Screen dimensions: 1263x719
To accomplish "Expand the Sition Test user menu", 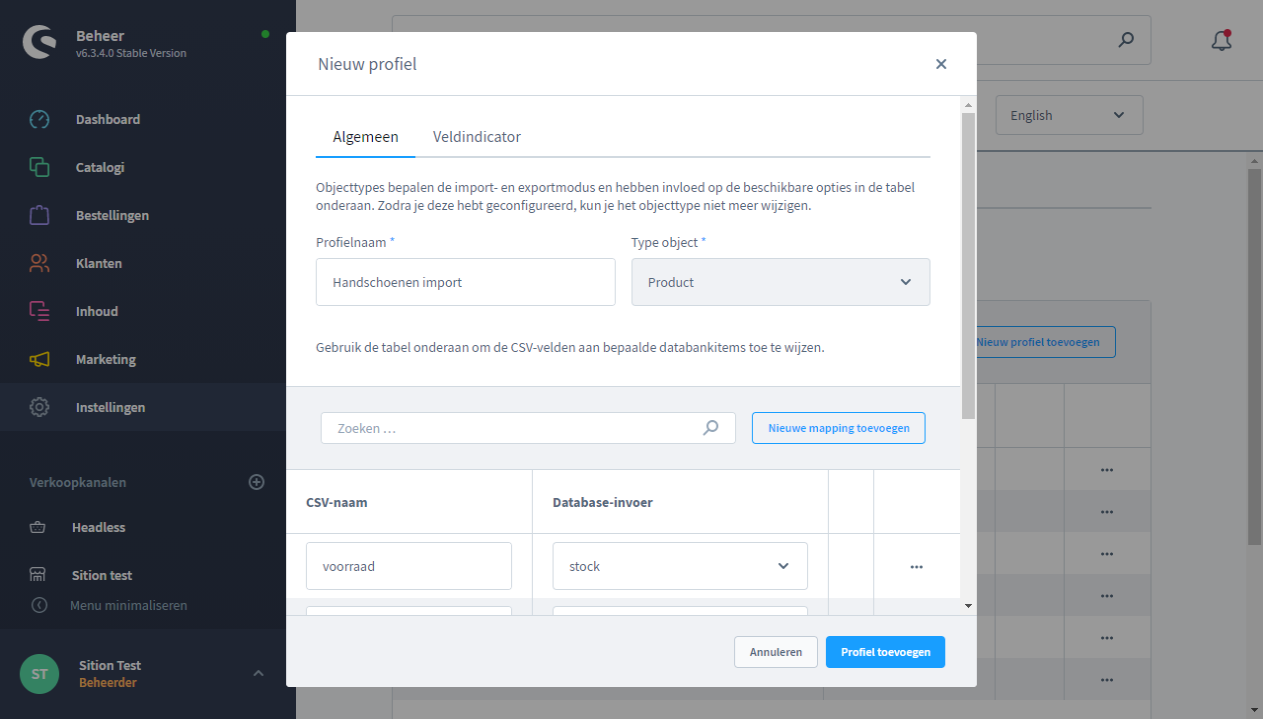I will (258, 673).
